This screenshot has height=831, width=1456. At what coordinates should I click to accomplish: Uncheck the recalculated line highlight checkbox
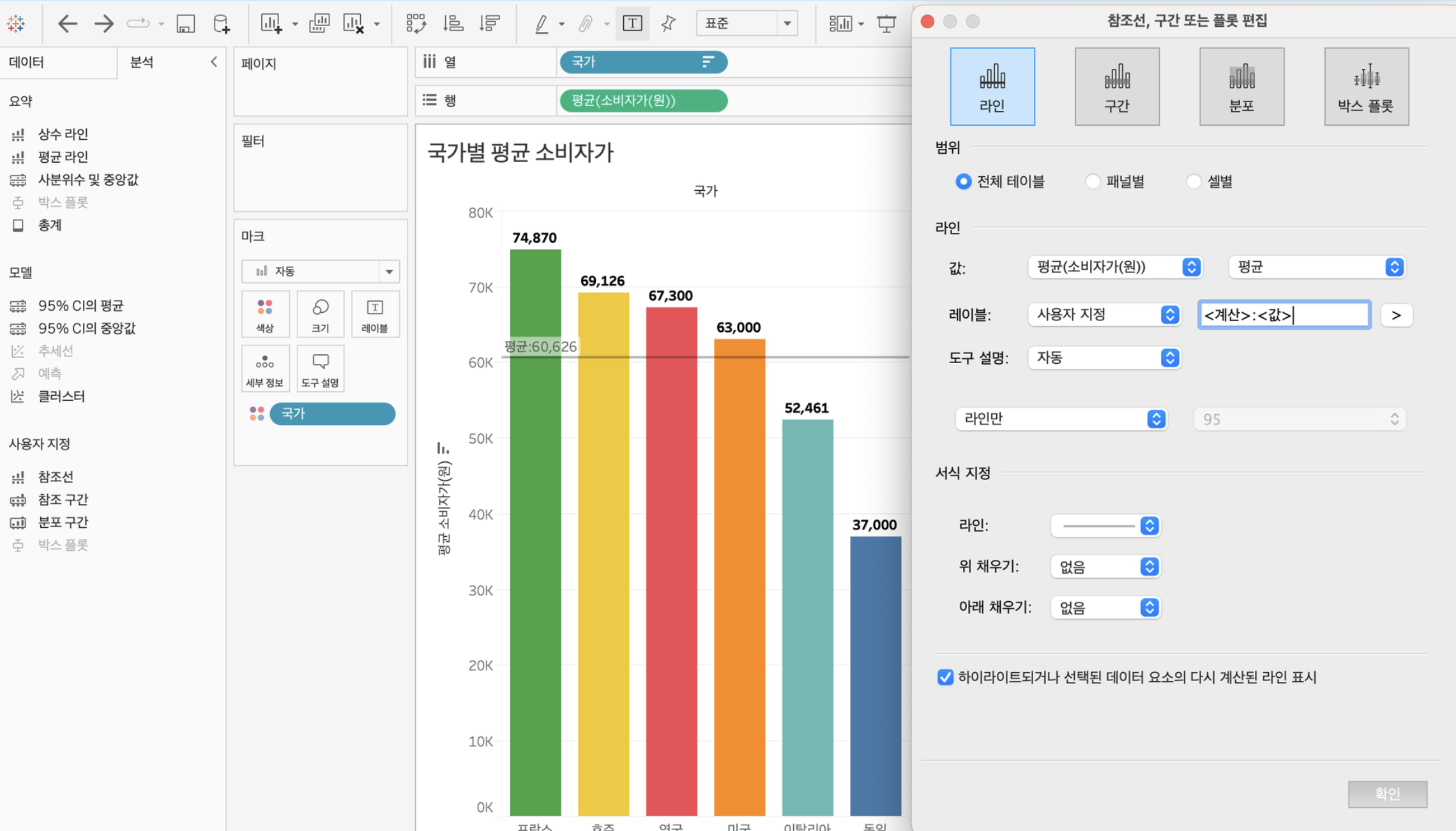[945, 677]
